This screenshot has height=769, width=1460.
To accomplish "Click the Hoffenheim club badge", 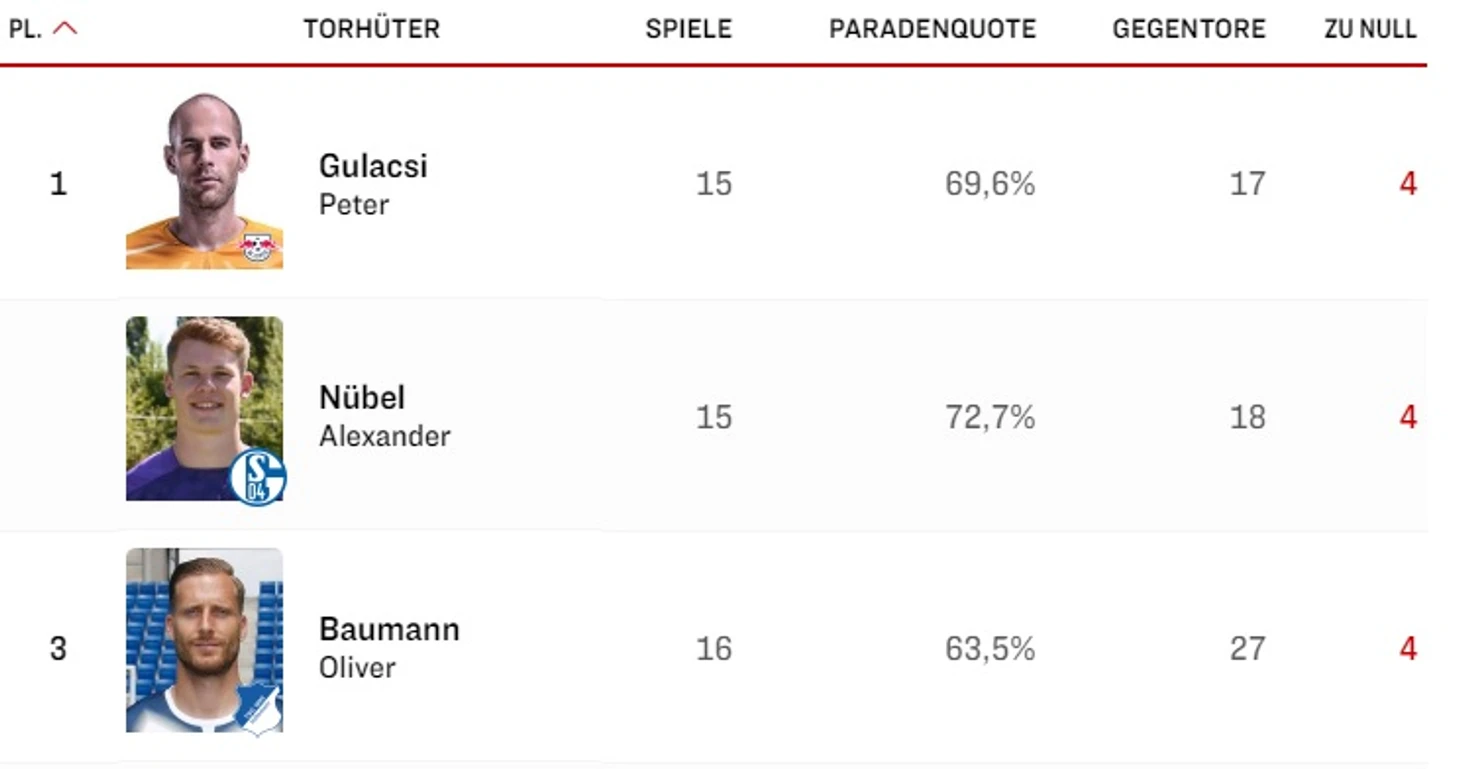I will tap(257, 710).
